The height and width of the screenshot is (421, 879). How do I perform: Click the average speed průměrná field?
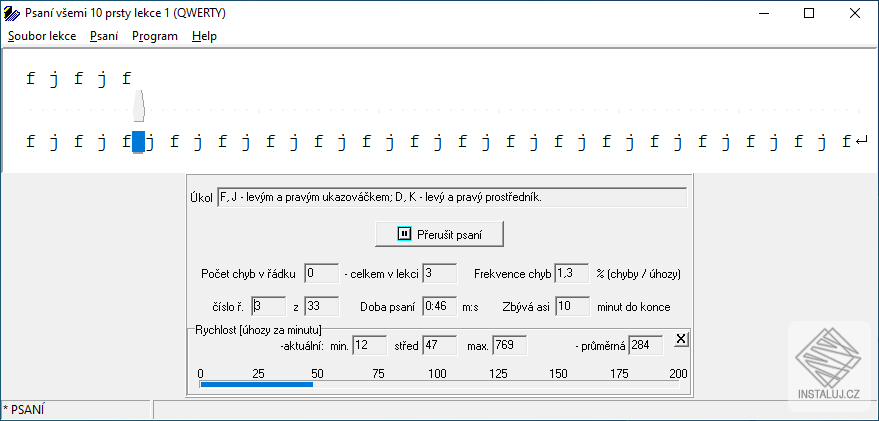point(644,345)
